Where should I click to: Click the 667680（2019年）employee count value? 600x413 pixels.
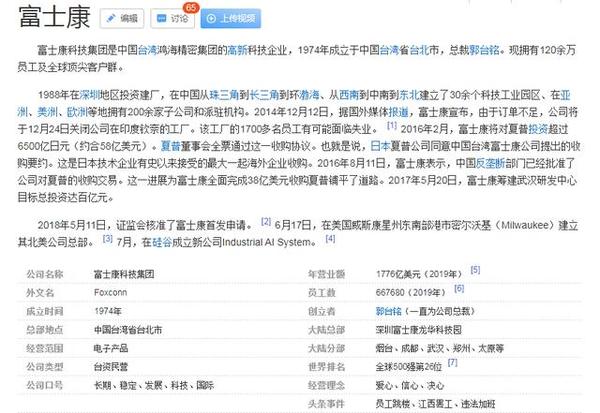coord(411,292)
